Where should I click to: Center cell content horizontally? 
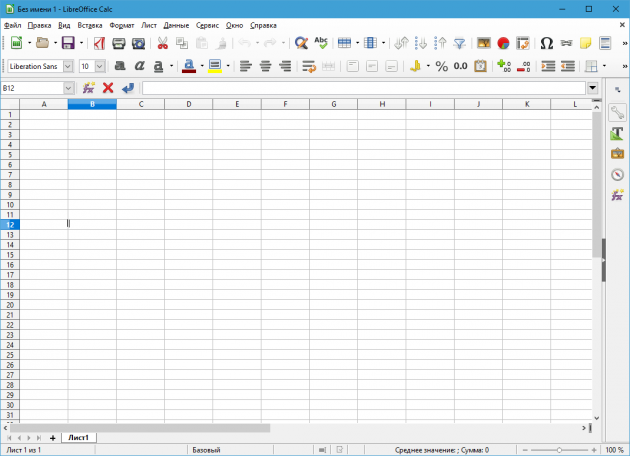pos(265,66)
